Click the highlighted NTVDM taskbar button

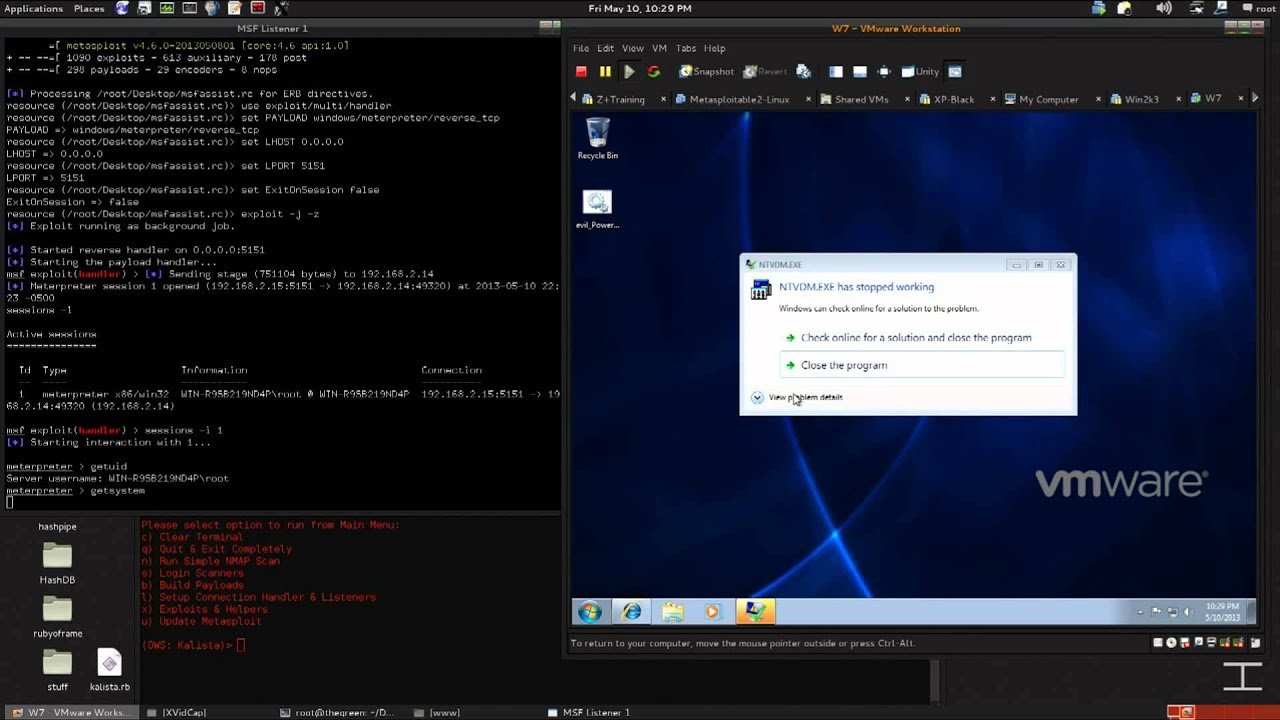pos(755,611)
